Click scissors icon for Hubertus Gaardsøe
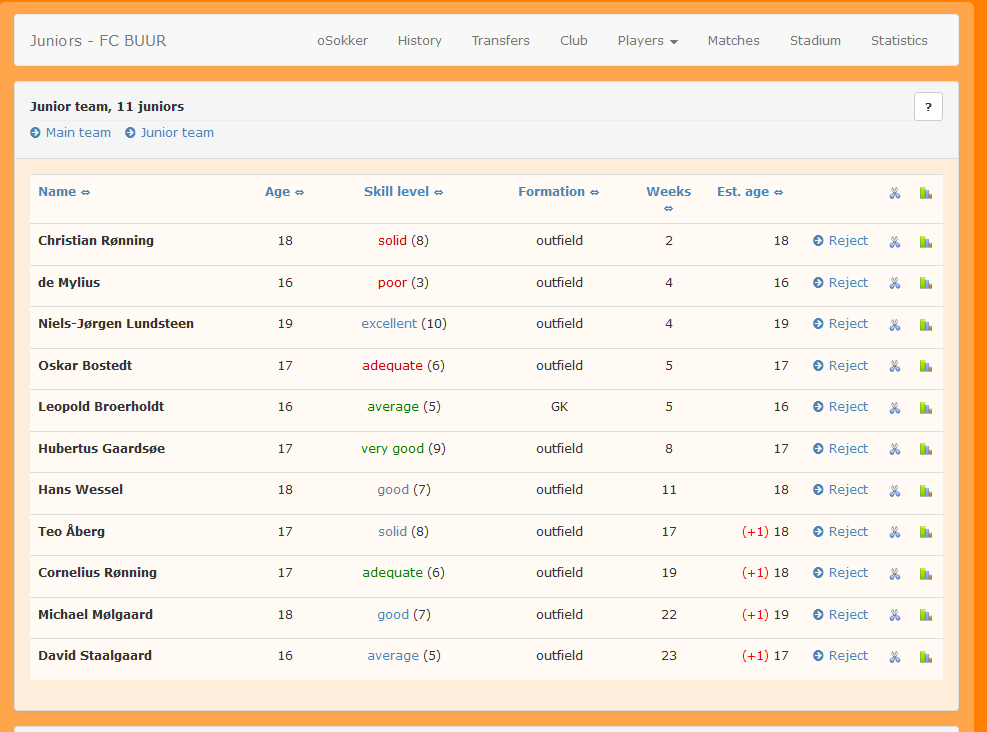 point(894,449)
